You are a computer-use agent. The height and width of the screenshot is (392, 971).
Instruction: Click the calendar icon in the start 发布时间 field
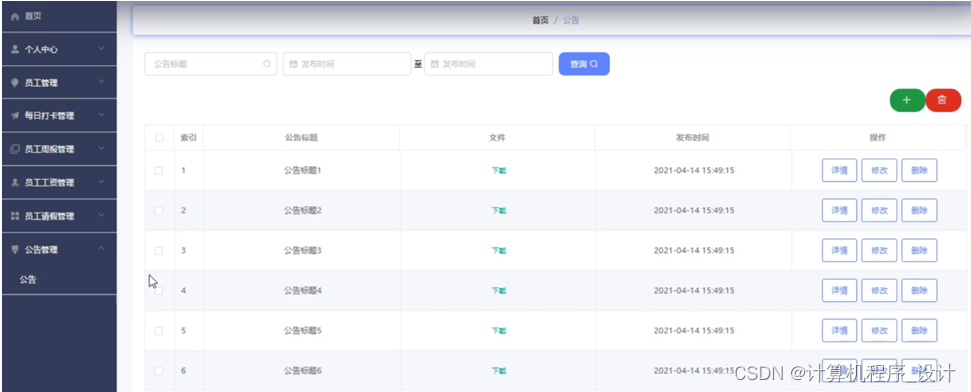[x=294, y=64]
